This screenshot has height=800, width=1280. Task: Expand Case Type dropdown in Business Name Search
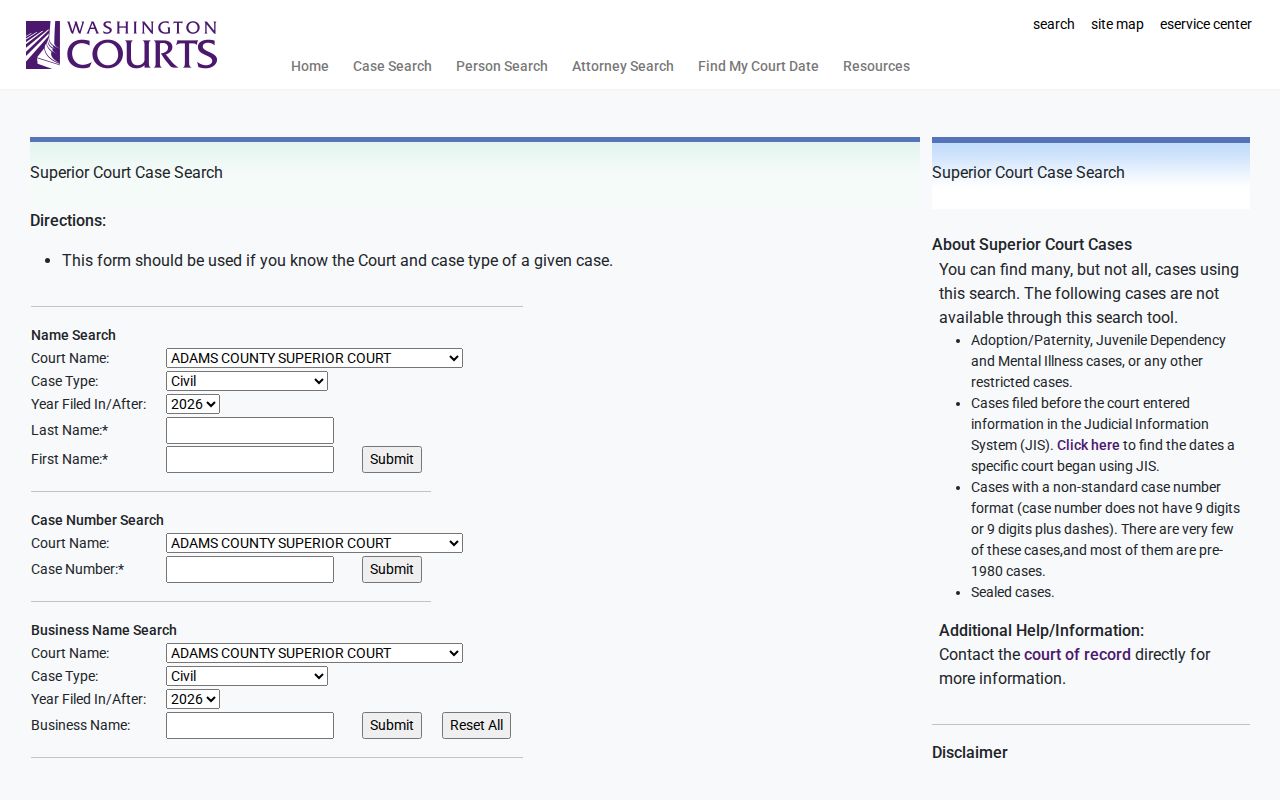246,676
